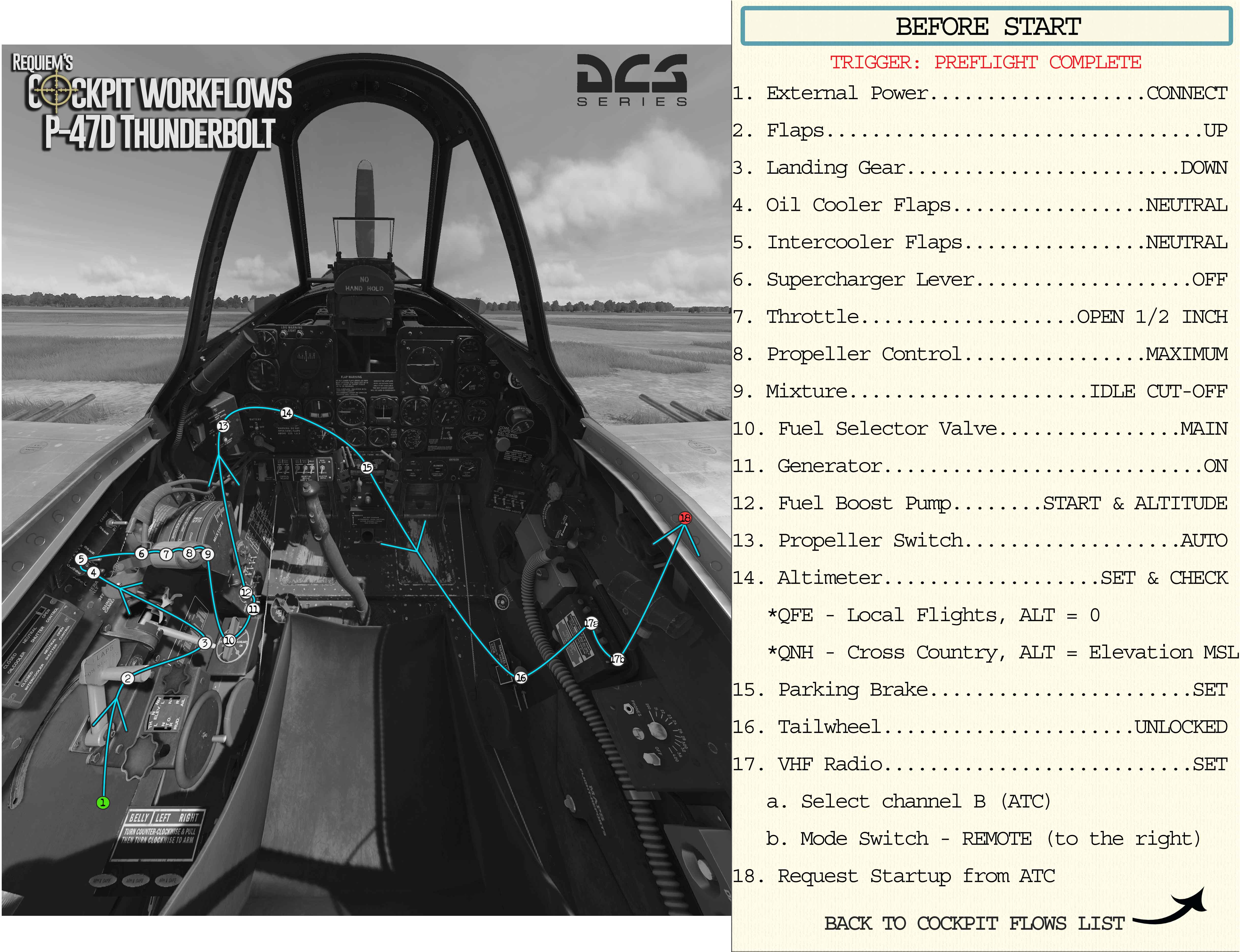Select marker 16 at tailwheel lock
The image size is (1240, 952).
point(521,677)
